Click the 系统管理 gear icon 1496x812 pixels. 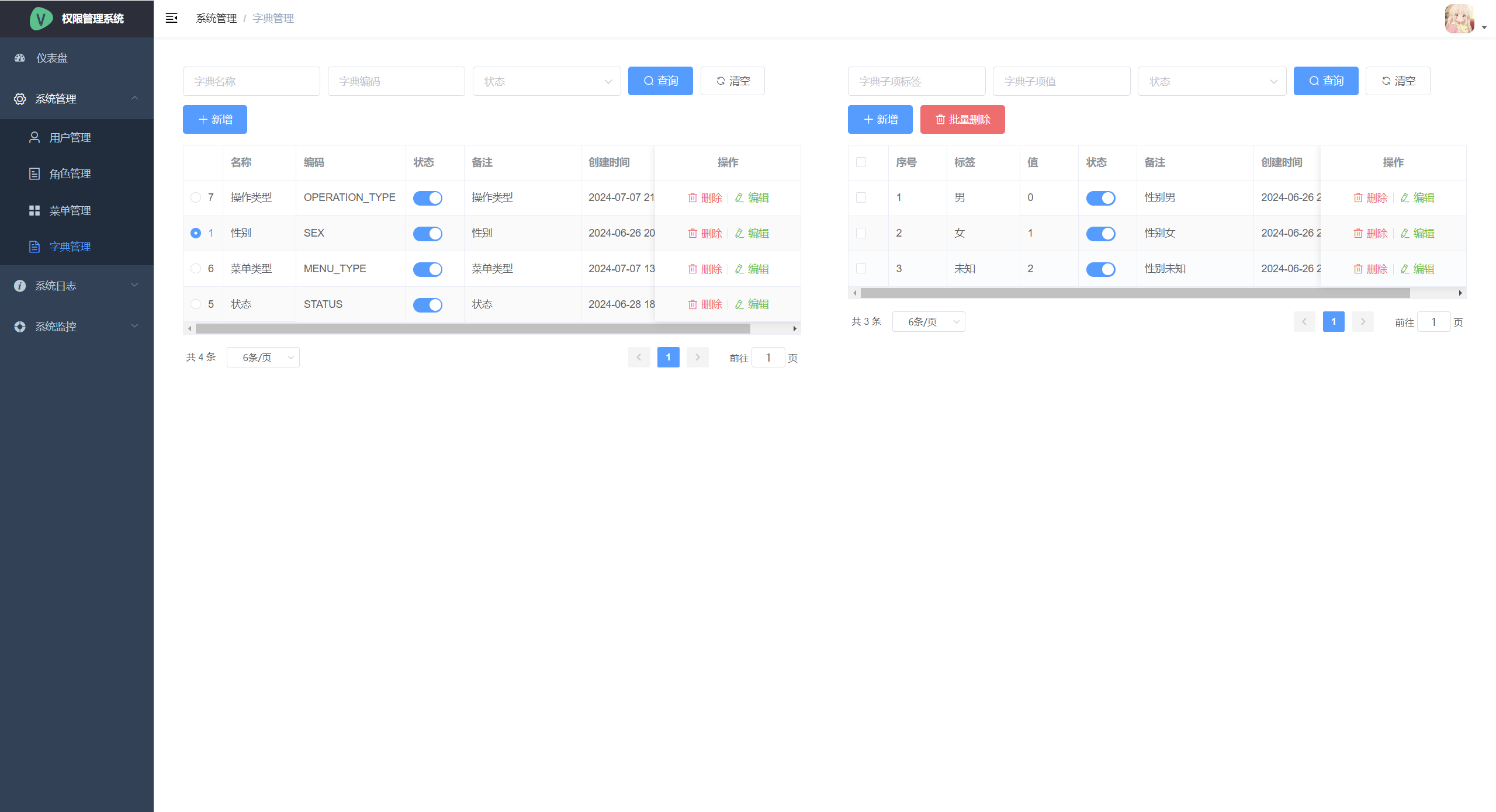pyautogui.click(x=20, y=99)
